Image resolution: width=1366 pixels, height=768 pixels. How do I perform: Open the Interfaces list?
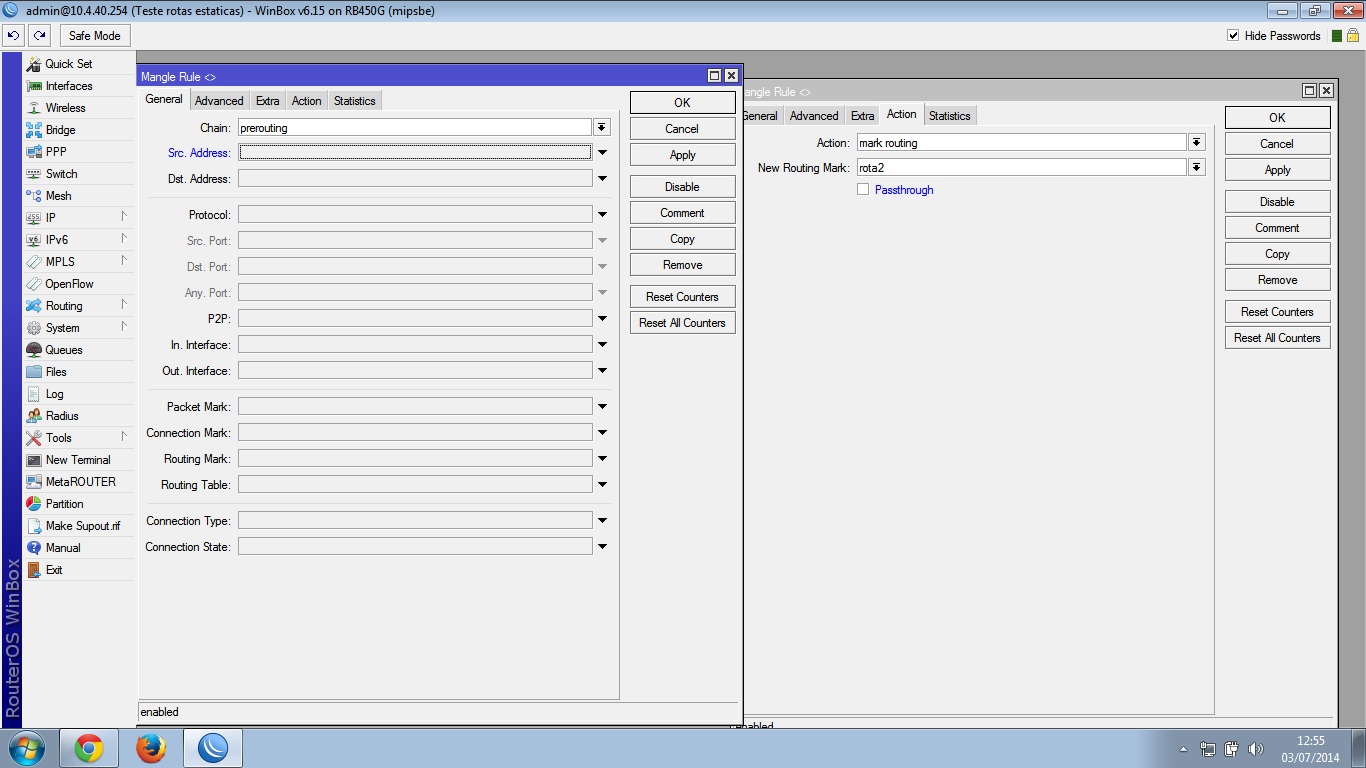[68, 86]
